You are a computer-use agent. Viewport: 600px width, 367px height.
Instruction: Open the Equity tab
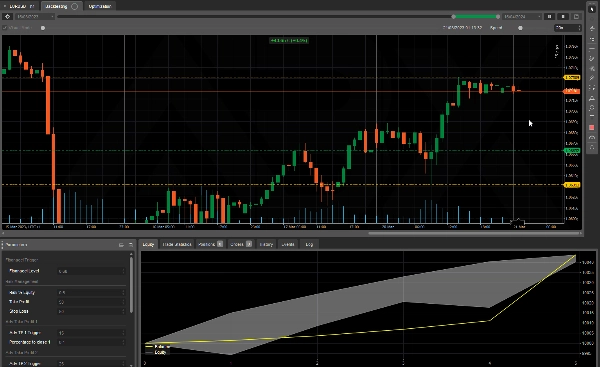tap(148, 244)
